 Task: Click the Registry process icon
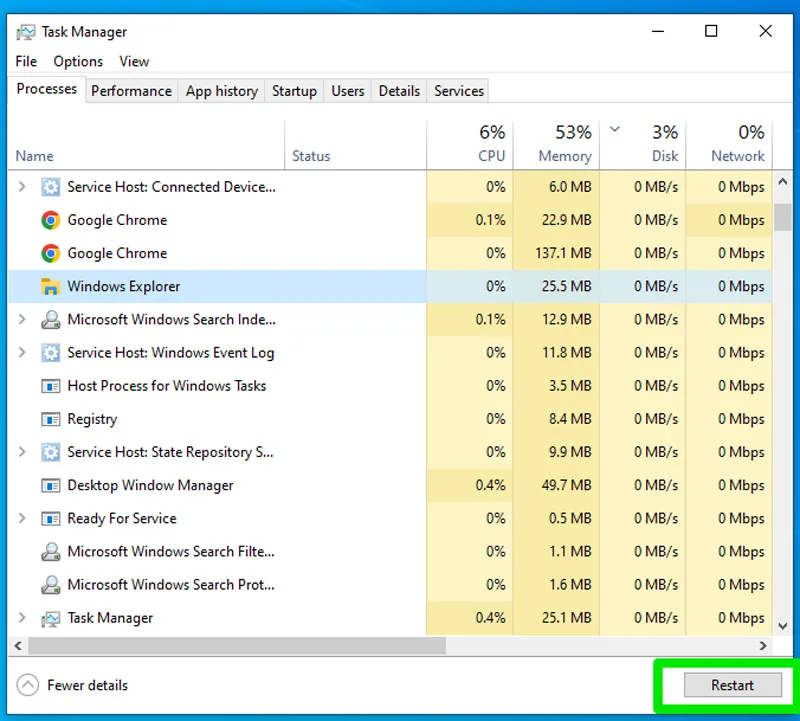pos(50,419)
